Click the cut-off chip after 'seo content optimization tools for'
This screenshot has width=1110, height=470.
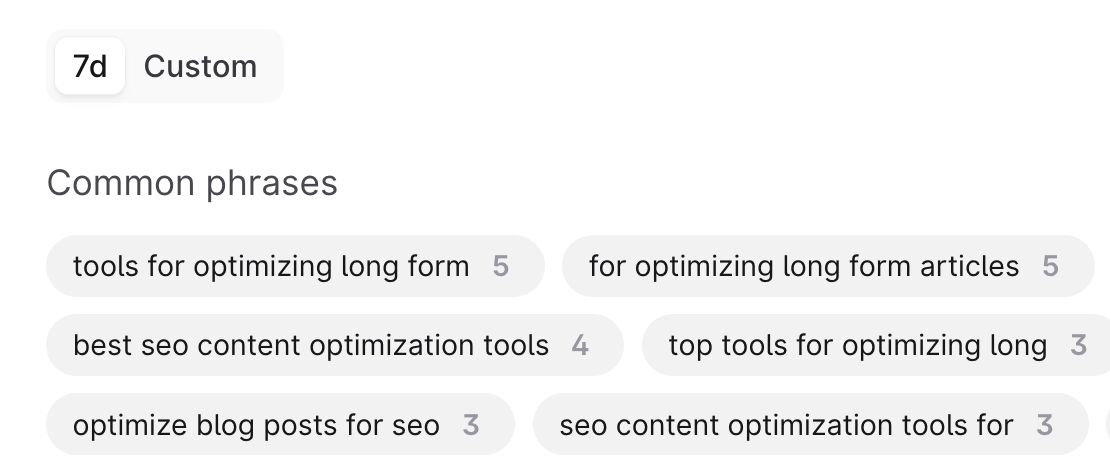tap(1107, 425)
